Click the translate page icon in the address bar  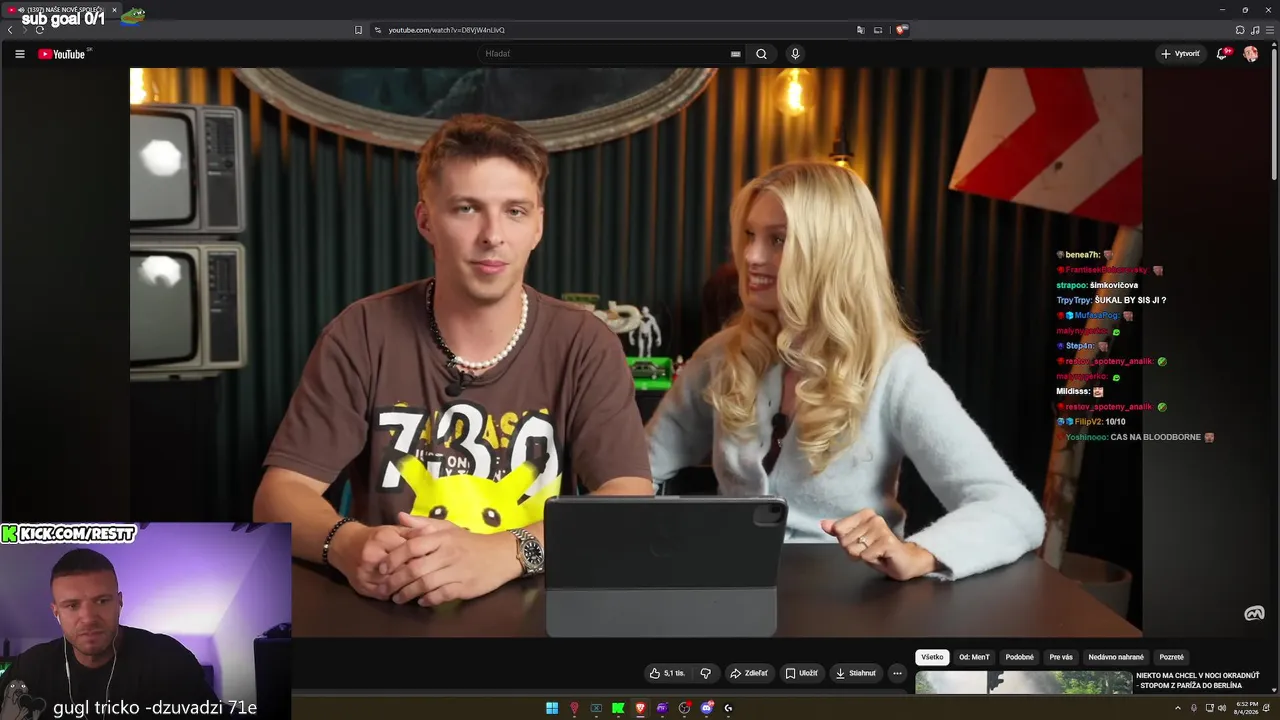[x=860, y=30]
